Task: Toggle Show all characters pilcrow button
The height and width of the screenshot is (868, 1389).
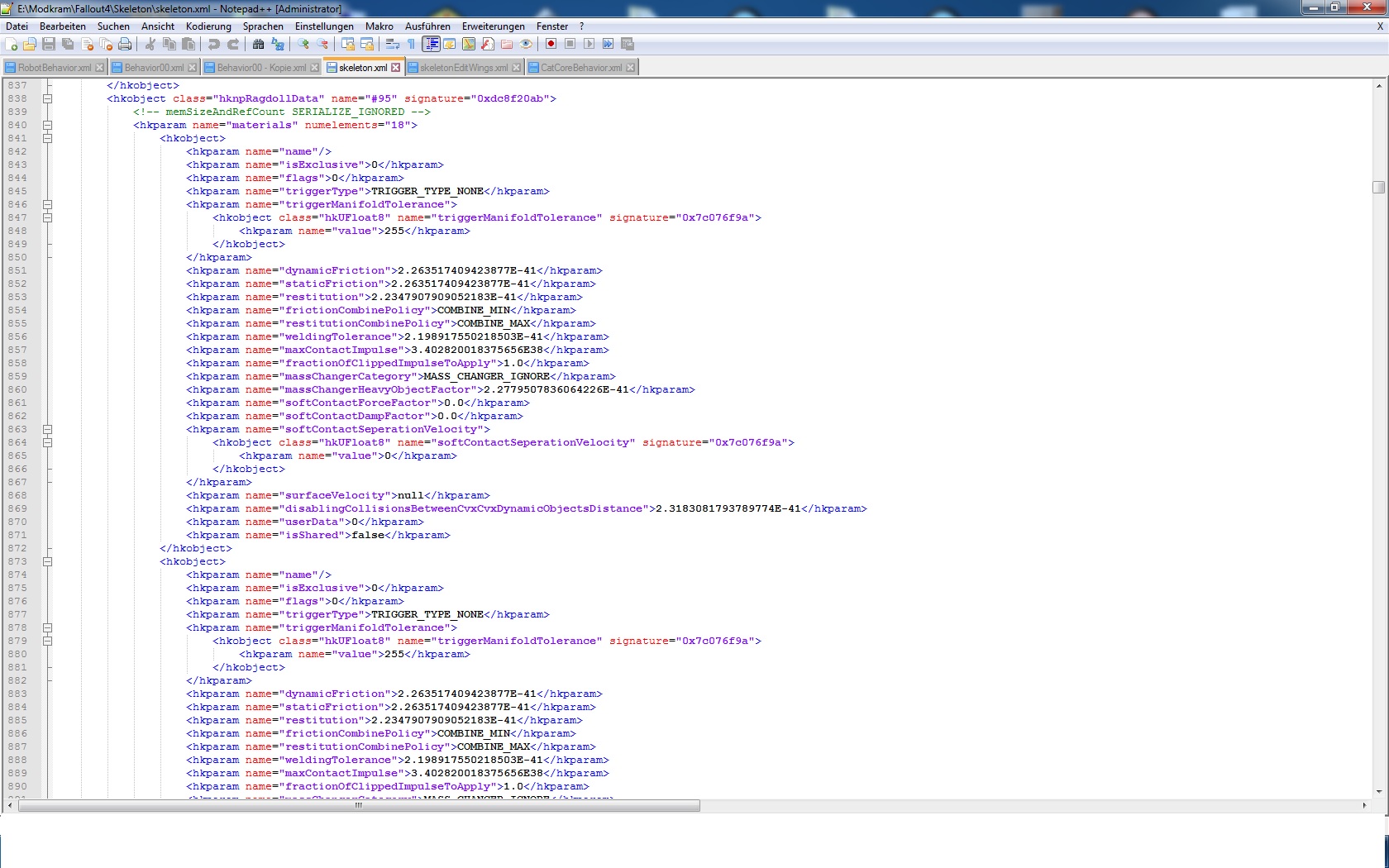Action: point(411,44)
